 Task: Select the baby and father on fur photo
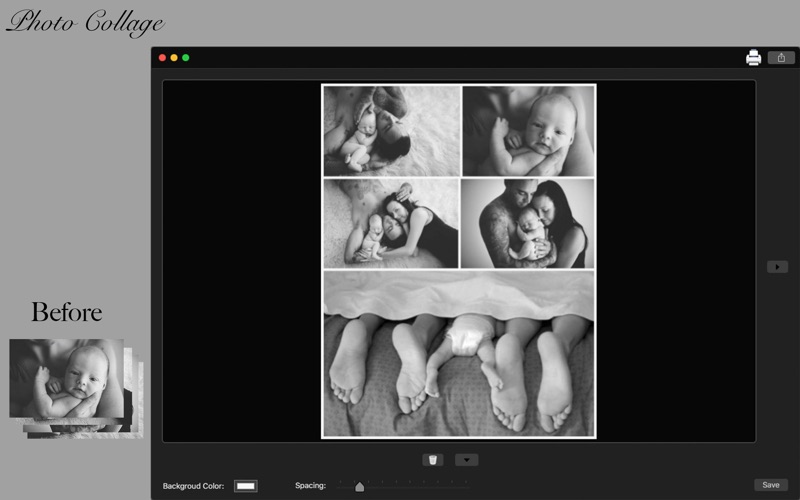click(391, 131)
